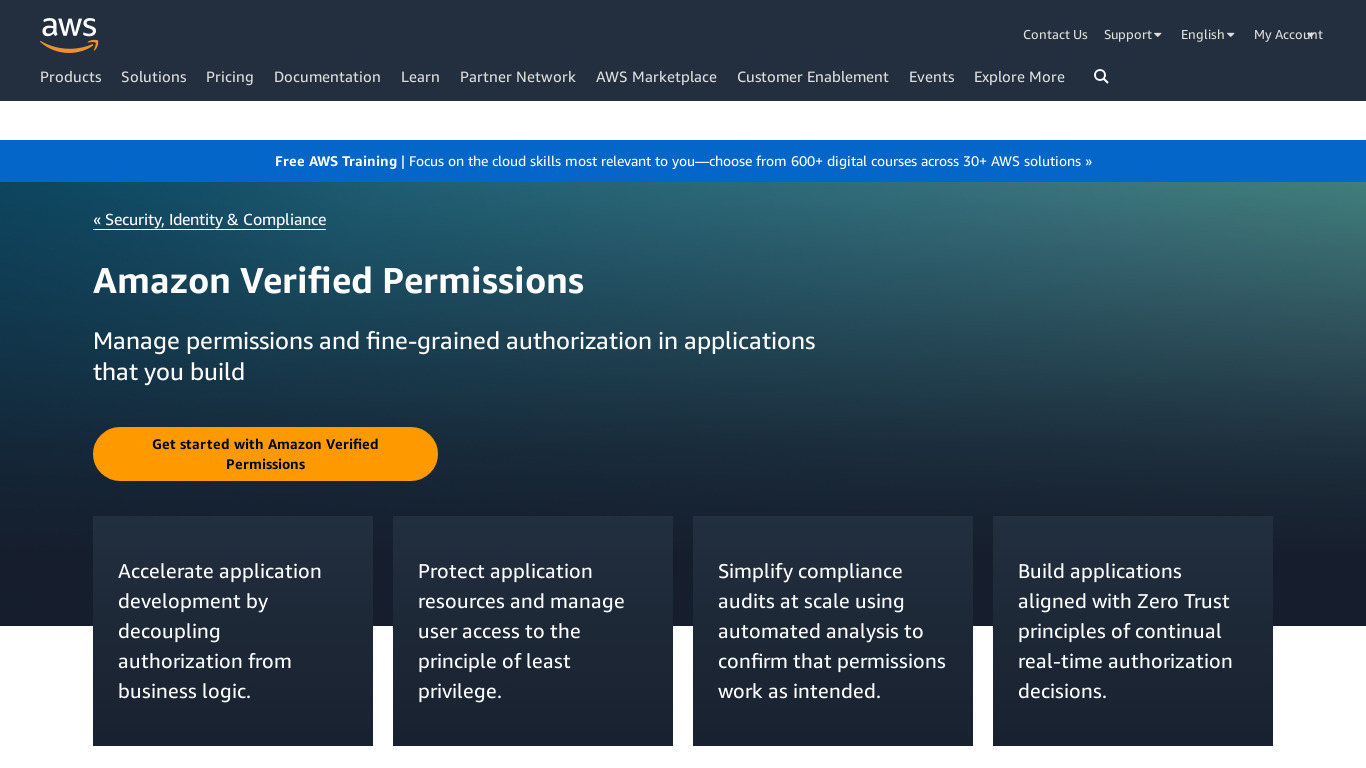Open the Products menu
This screenshot has width=1366, height=768.
71,77
